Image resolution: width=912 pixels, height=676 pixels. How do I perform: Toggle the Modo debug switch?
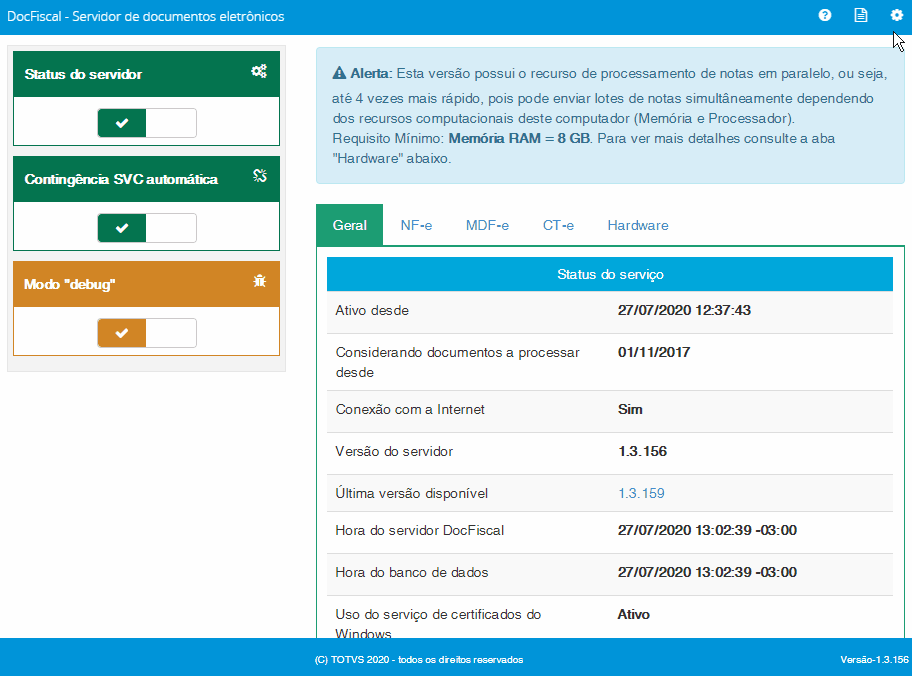(x=147, y=333)
